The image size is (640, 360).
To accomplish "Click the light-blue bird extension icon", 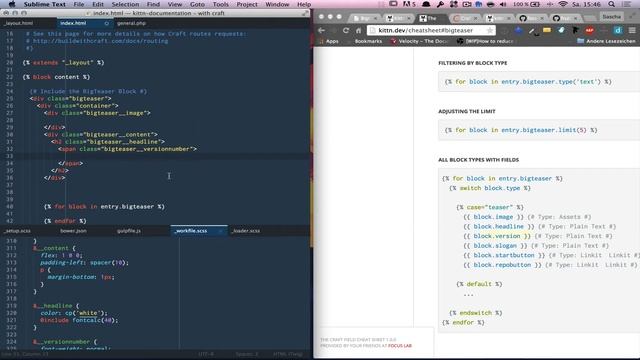I will point(561,30).
